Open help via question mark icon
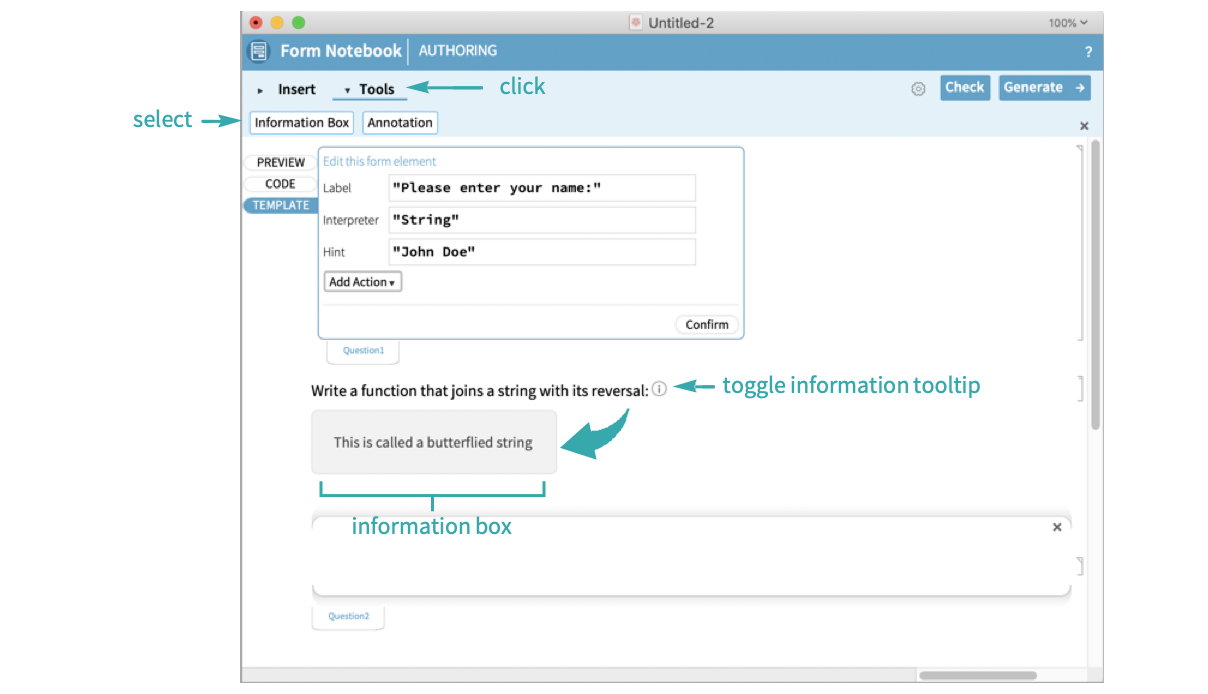This screenshot has width=1208, height=694. [x=1088, y=52]
